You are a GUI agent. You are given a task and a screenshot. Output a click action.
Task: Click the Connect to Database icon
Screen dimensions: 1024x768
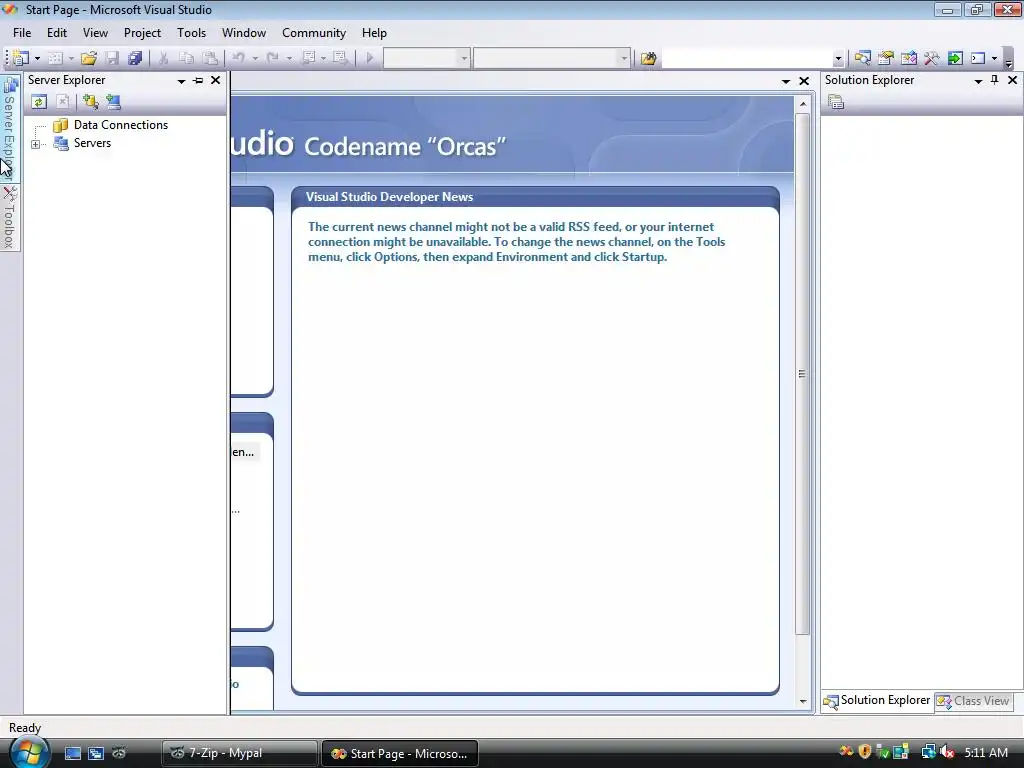90,101
